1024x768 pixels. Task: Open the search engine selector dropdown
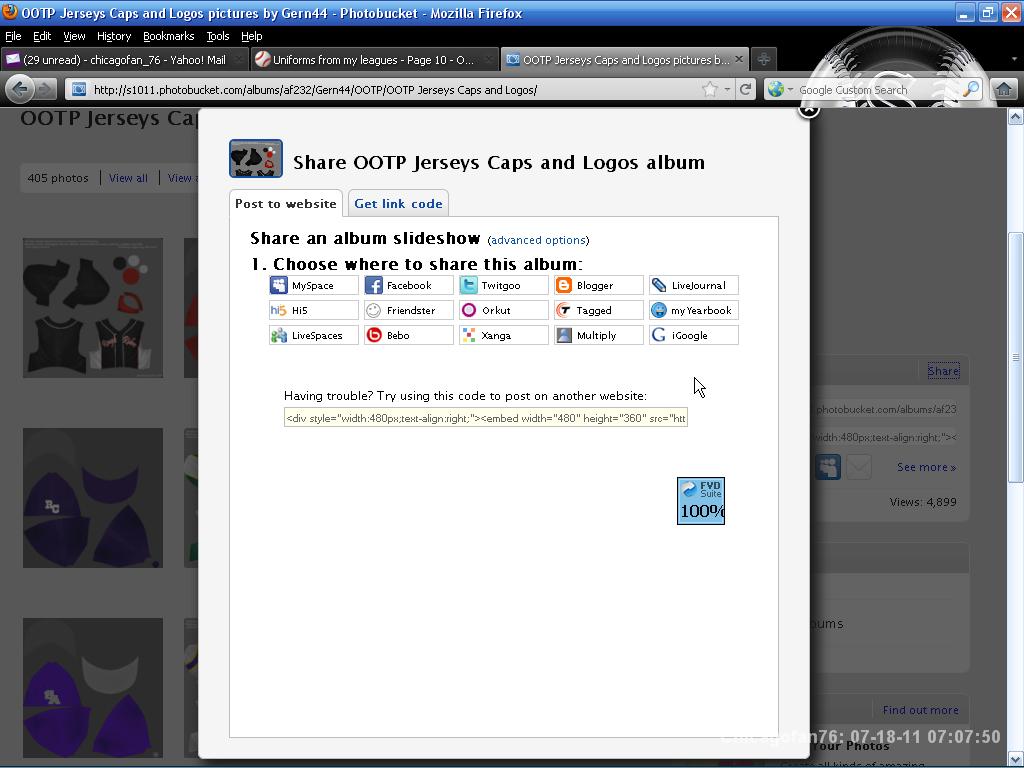click(780, 89)
